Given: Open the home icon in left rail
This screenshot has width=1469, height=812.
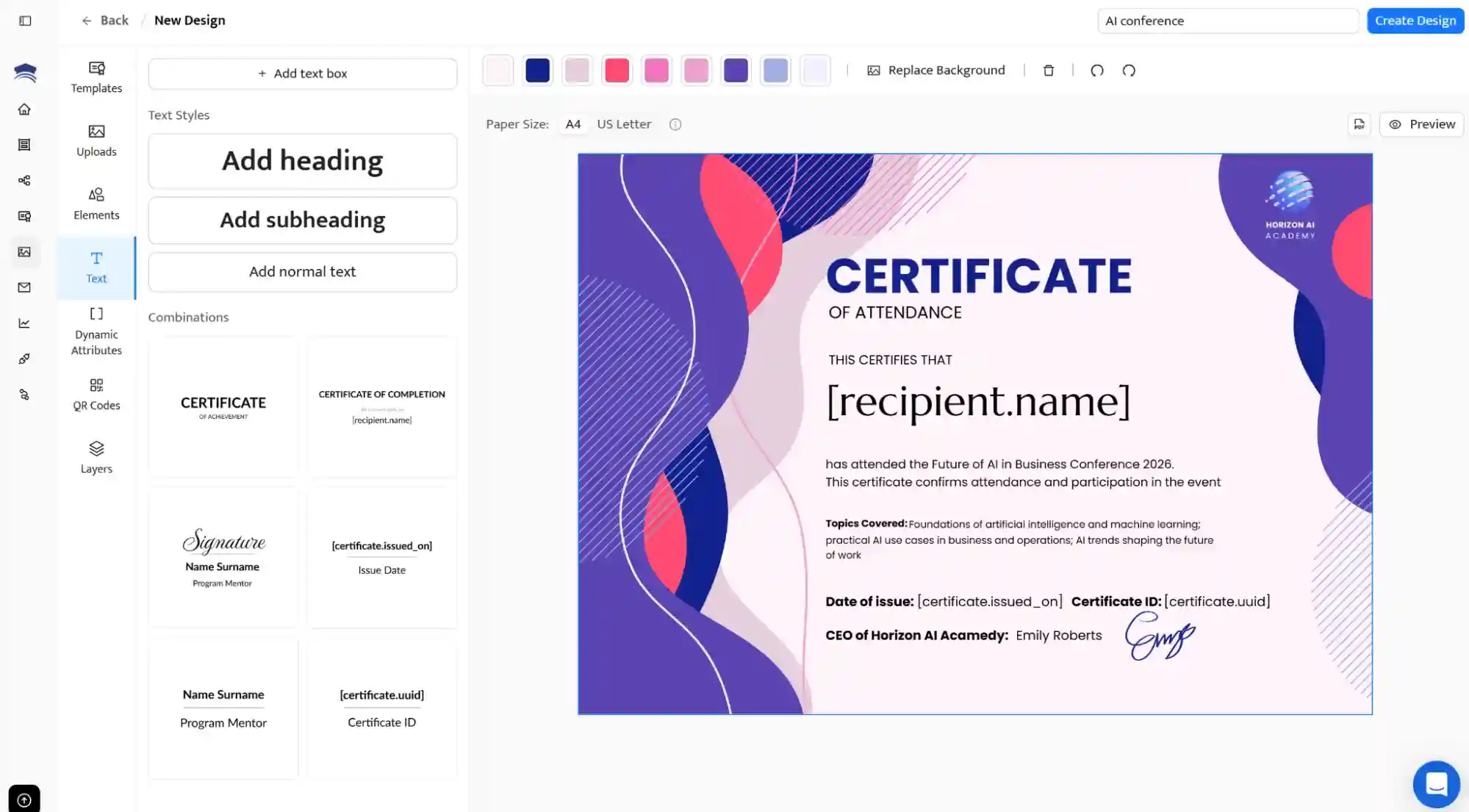Looking at the screenshot, I should pos(24,109).
